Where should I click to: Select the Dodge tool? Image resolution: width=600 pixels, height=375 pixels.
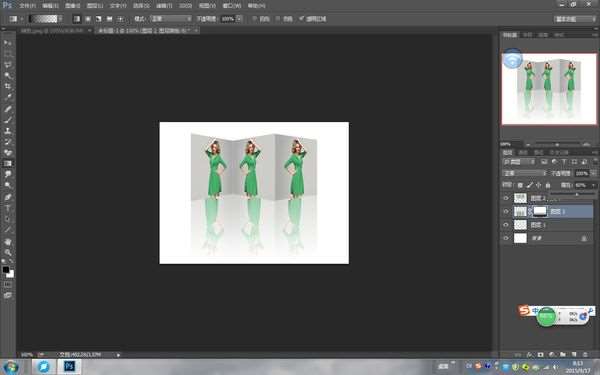pyautogui.click(x=8, y=185)
